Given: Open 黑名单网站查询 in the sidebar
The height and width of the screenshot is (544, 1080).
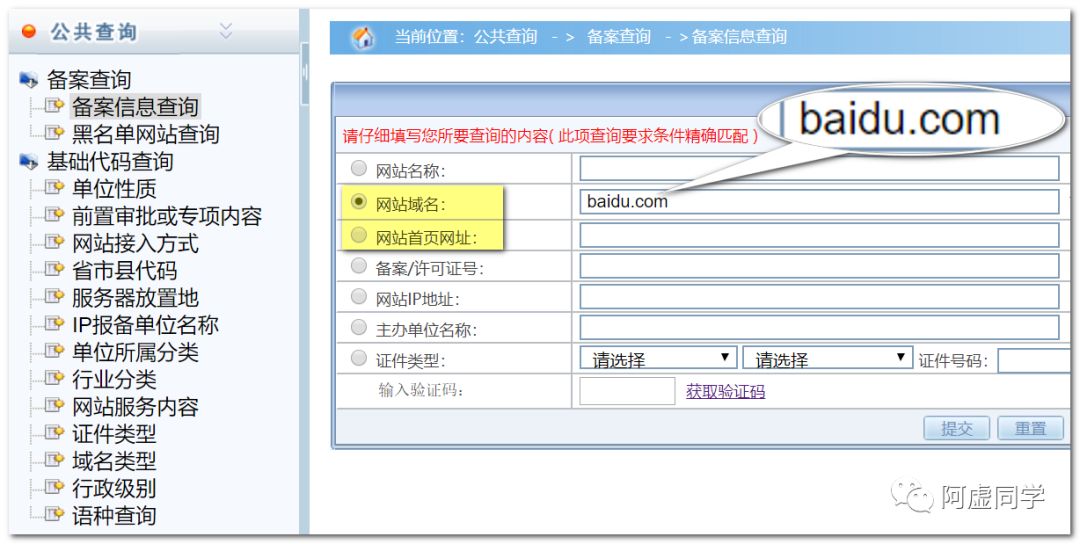Looking at the screenshot, I should (146, 134).
